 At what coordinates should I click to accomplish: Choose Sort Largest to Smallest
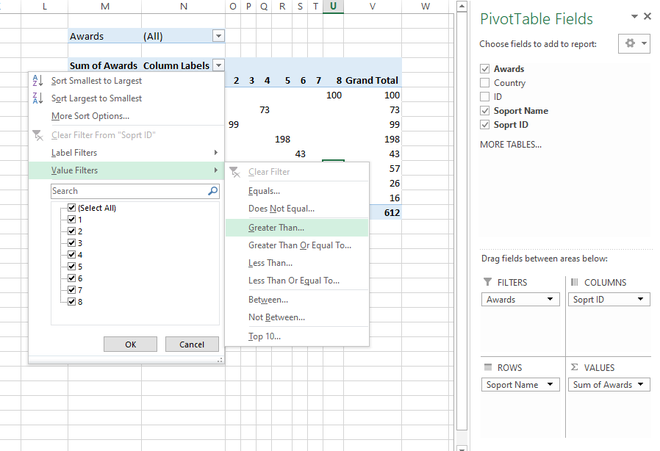tap(126, 98)
